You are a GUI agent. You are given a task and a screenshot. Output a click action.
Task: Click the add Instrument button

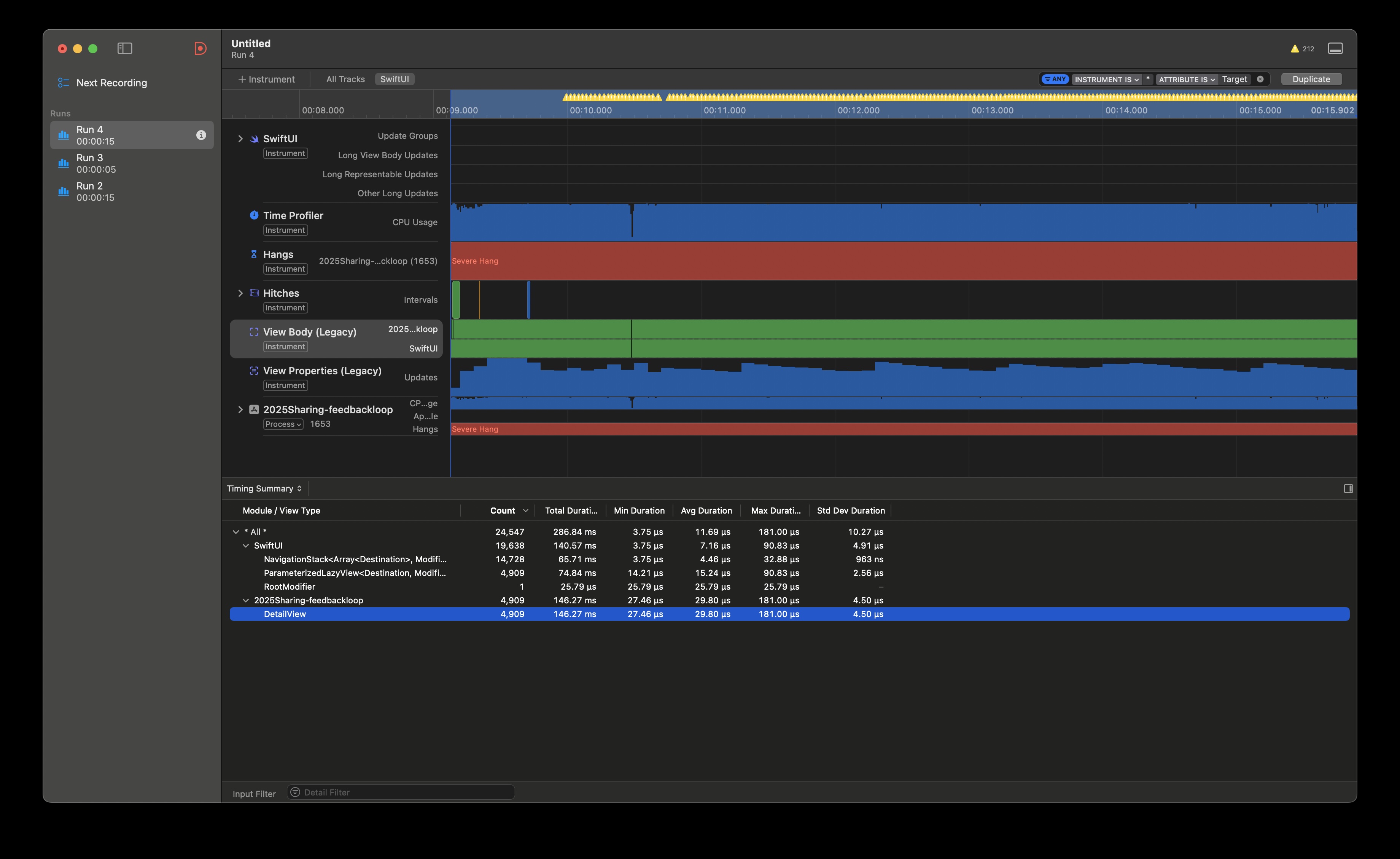coord(266,80)
